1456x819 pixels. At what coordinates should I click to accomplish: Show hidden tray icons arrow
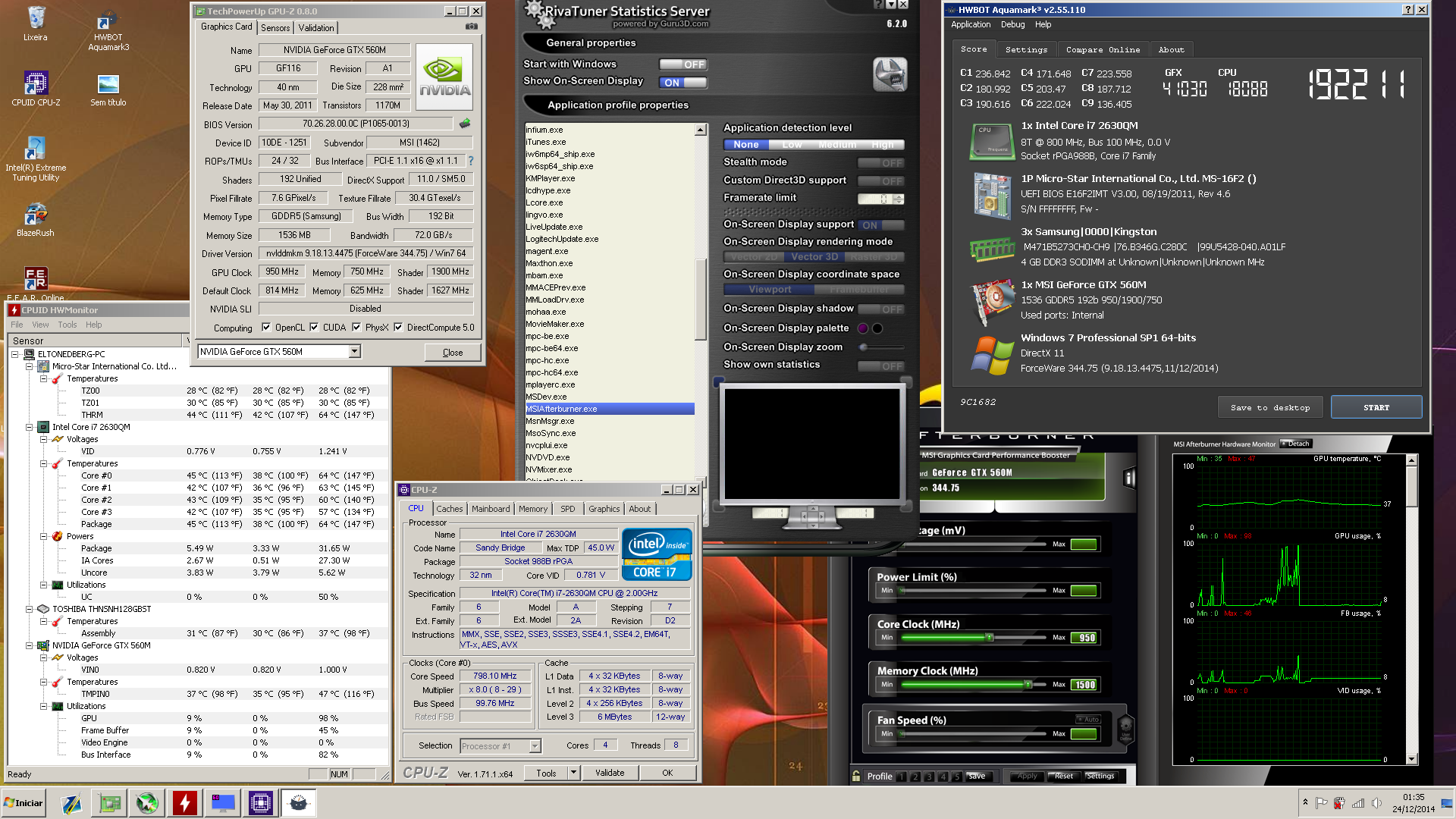click(1305, 802)
